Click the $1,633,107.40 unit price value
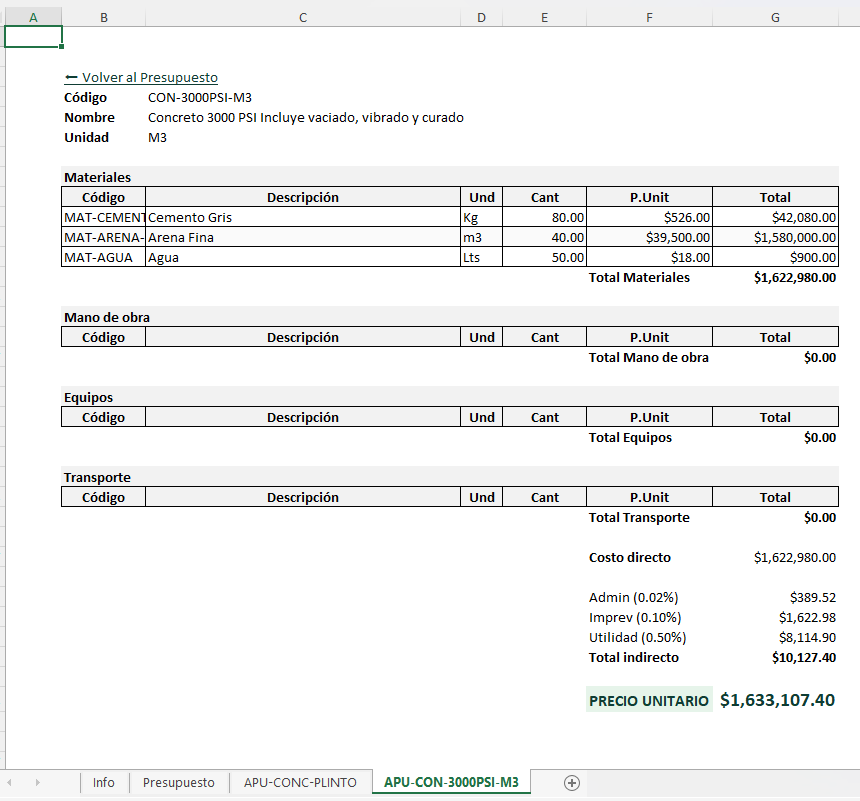The width and height of the screenshot is (860, 801). point(777,700)
